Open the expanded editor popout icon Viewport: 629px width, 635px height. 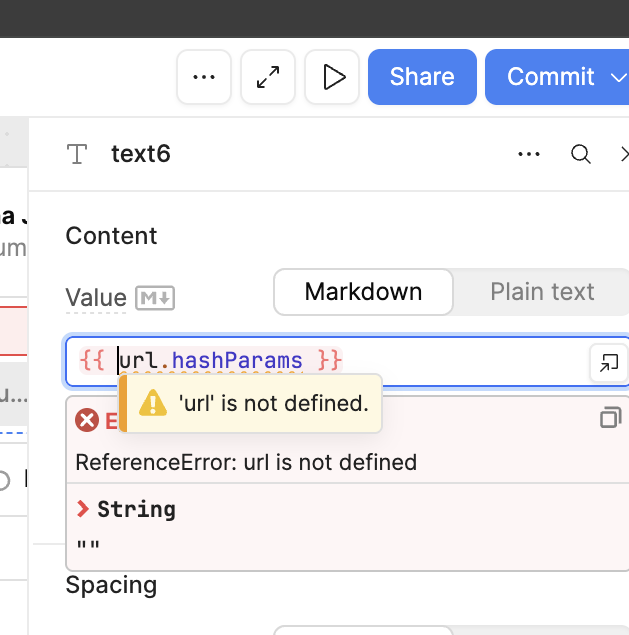pos(608,363)
